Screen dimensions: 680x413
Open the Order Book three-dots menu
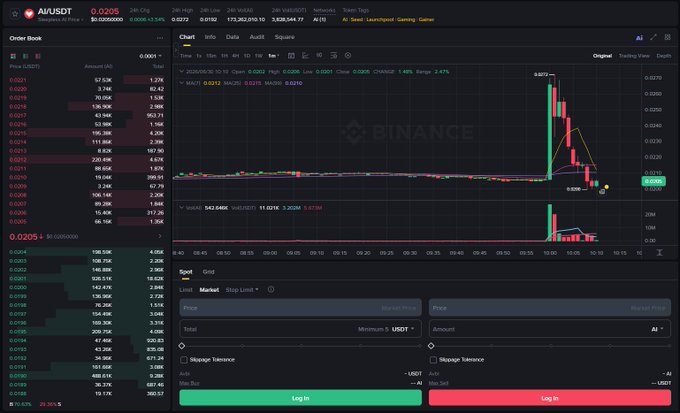point(160,38)
